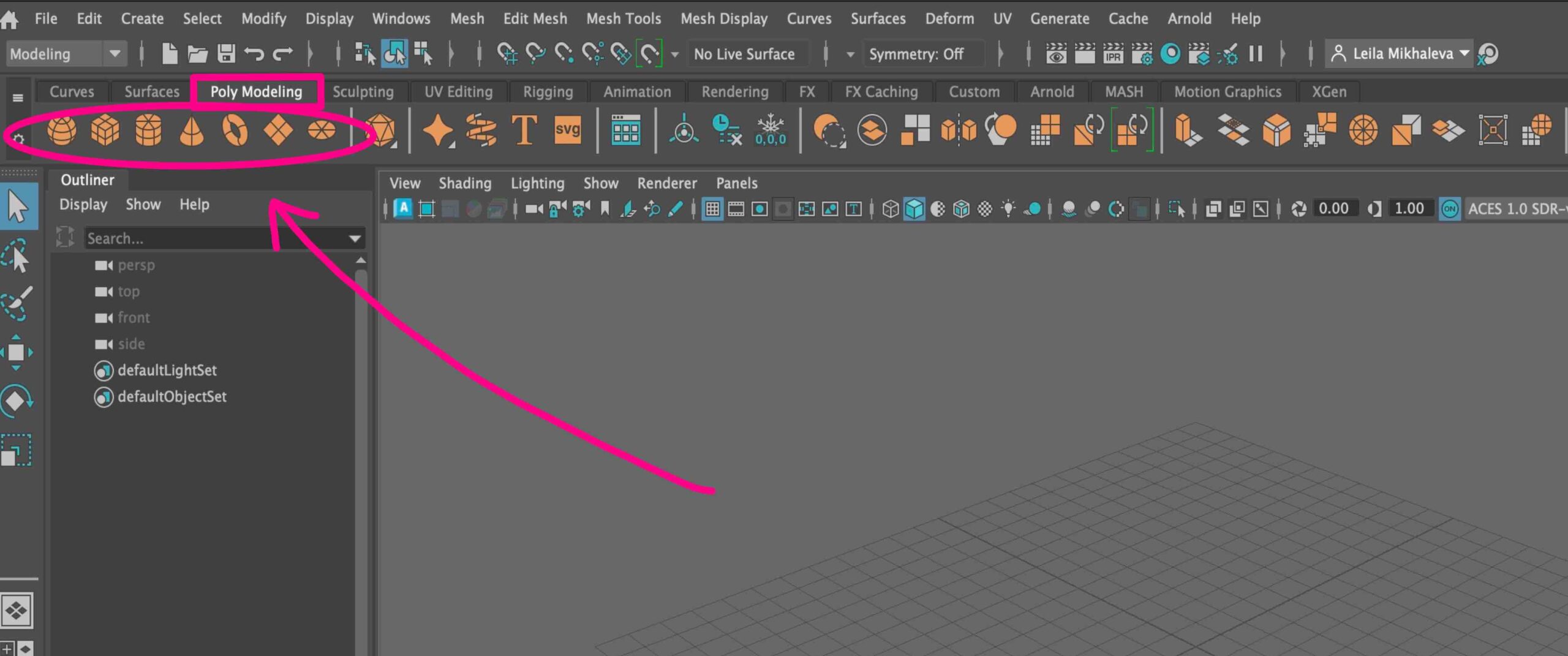1568x656 pixels.
Task: Toggle the film gate icon
Action: [x=736, y=209]
